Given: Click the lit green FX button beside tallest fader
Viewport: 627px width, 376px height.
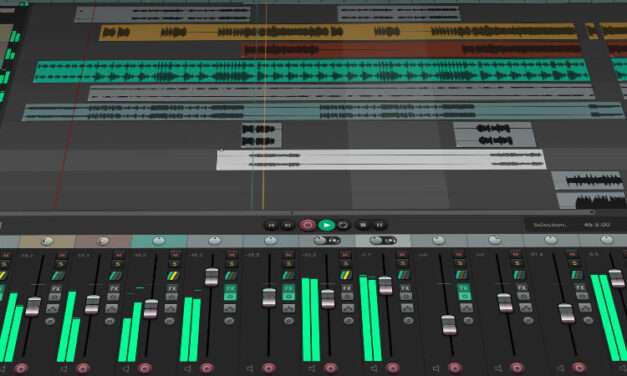Looking at the screenshot, I should (230, 288).
